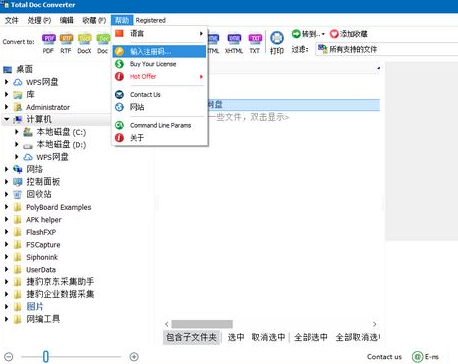The image size is (458, 364).
Task: Expand the 库 tree node
Action: pyautogui.click(x=6, y=95)
